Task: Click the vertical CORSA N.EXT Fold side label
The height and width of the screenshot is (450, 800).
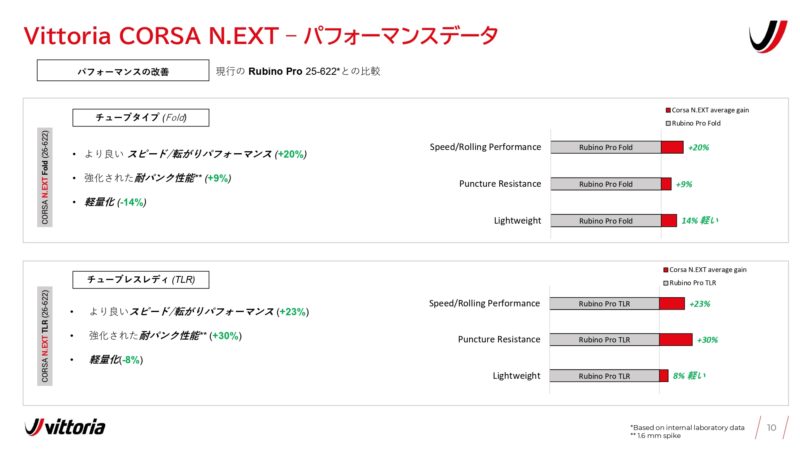Action: click(x=46, y=176)
